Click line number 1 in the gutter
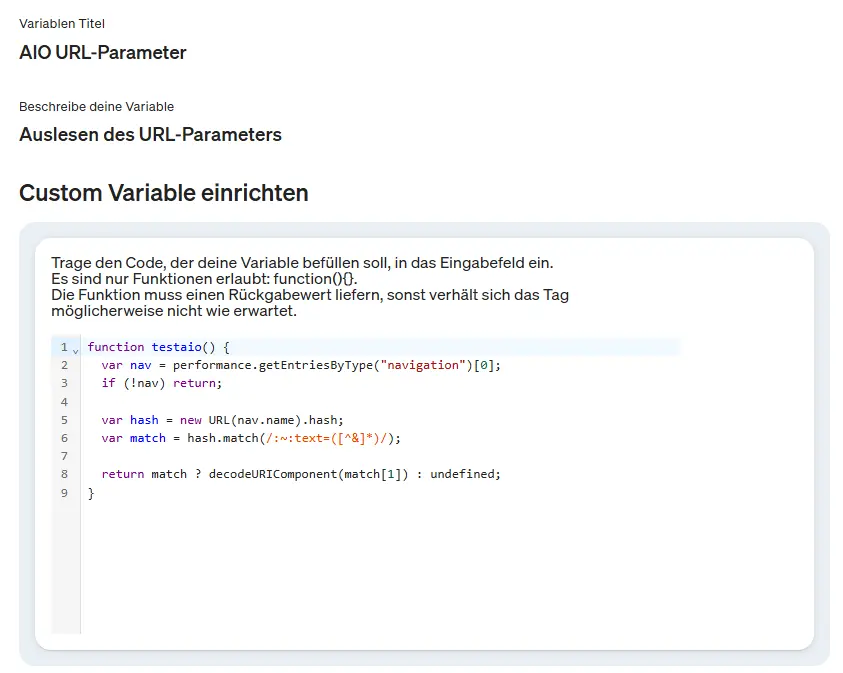Viewport: 843px width, 673px height. pyautogui.click(x=63, y=346)
